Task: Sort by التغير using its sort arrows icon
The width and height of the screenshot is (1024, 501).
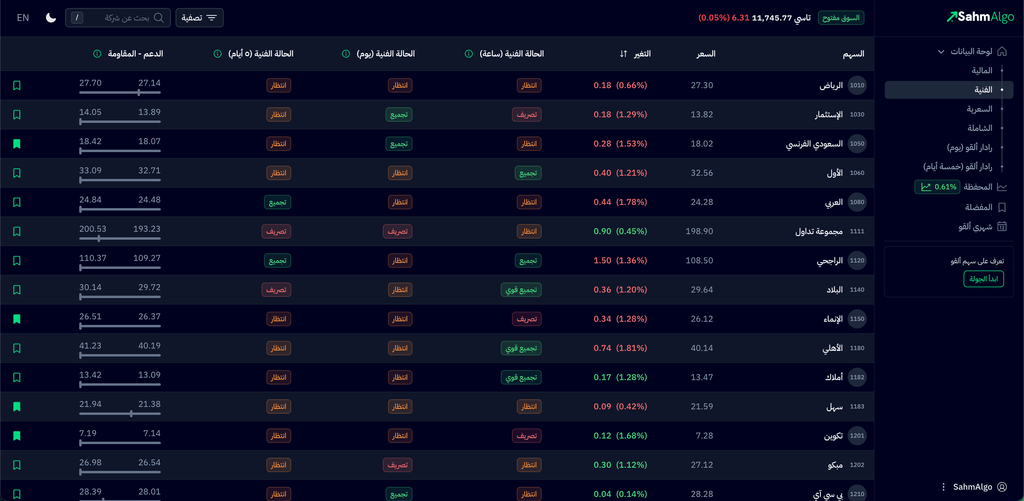Action: coord(624,54)
